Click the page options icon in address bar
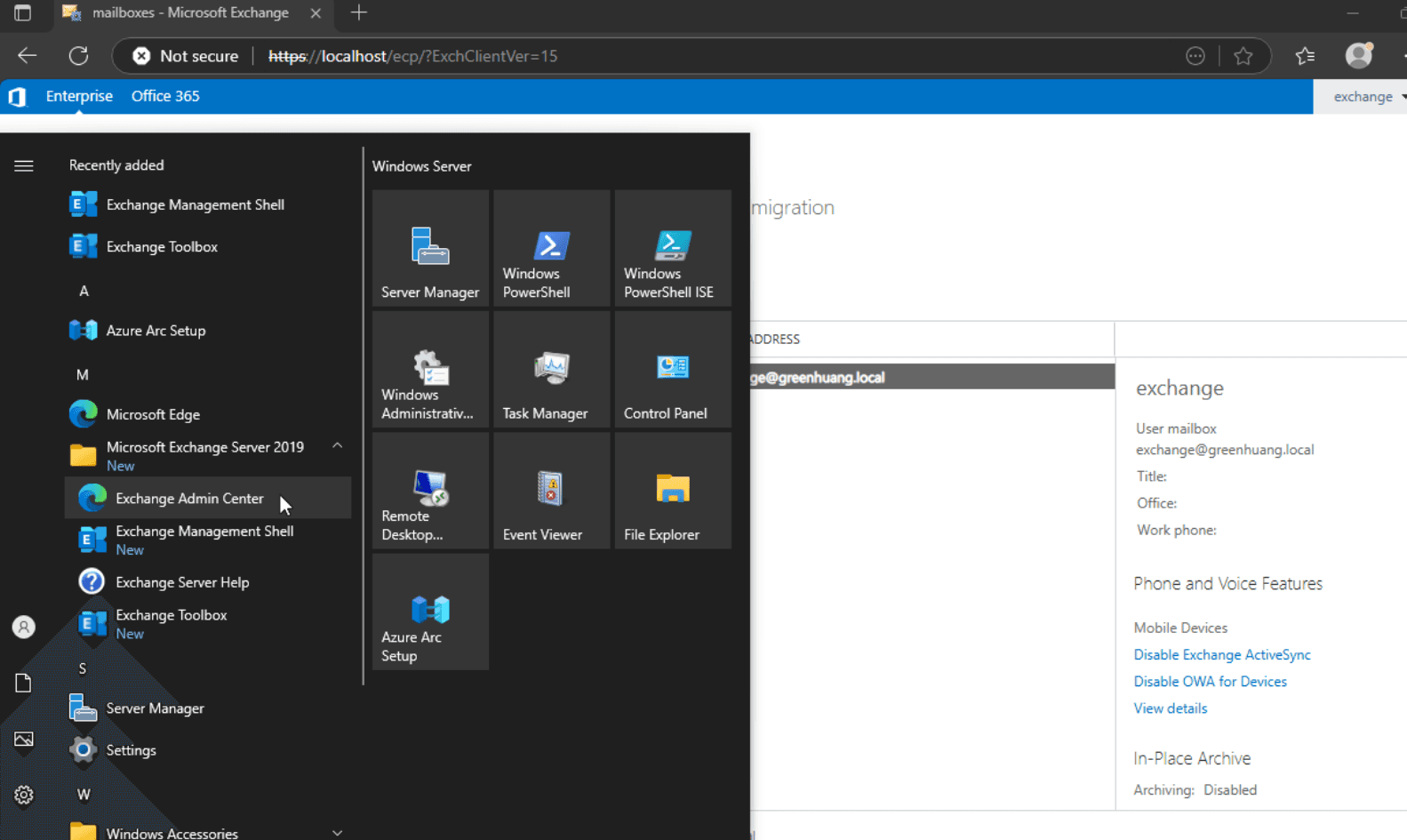 [x=1195, y=56]
